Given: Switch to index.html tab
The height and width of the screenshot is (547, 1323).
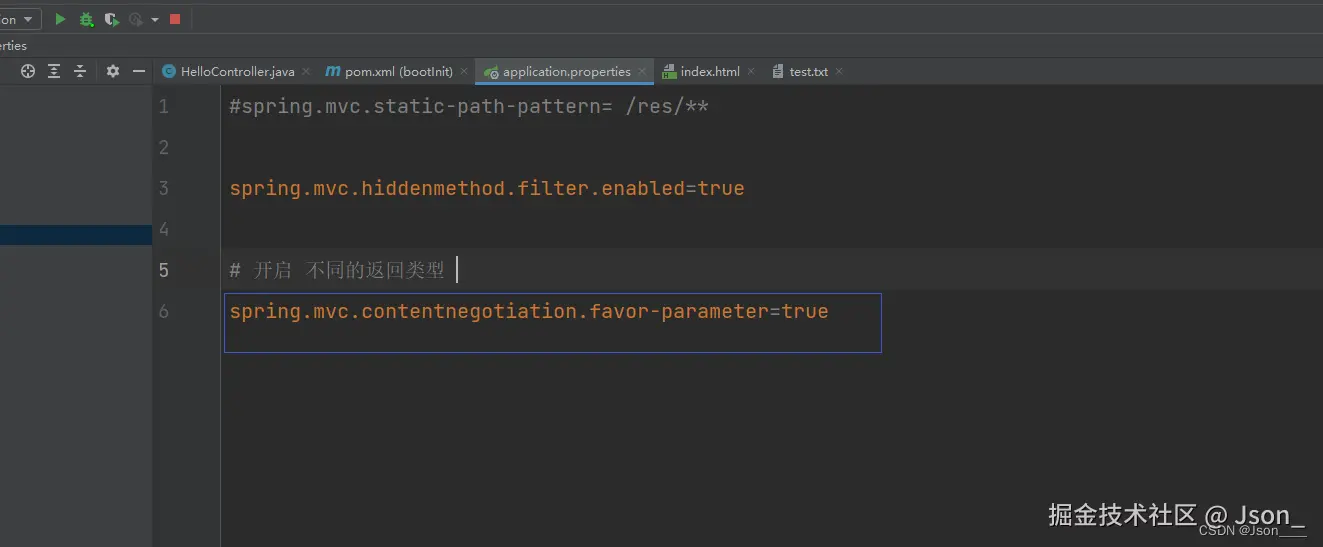Looking at the screenshot, I should 709,72.
